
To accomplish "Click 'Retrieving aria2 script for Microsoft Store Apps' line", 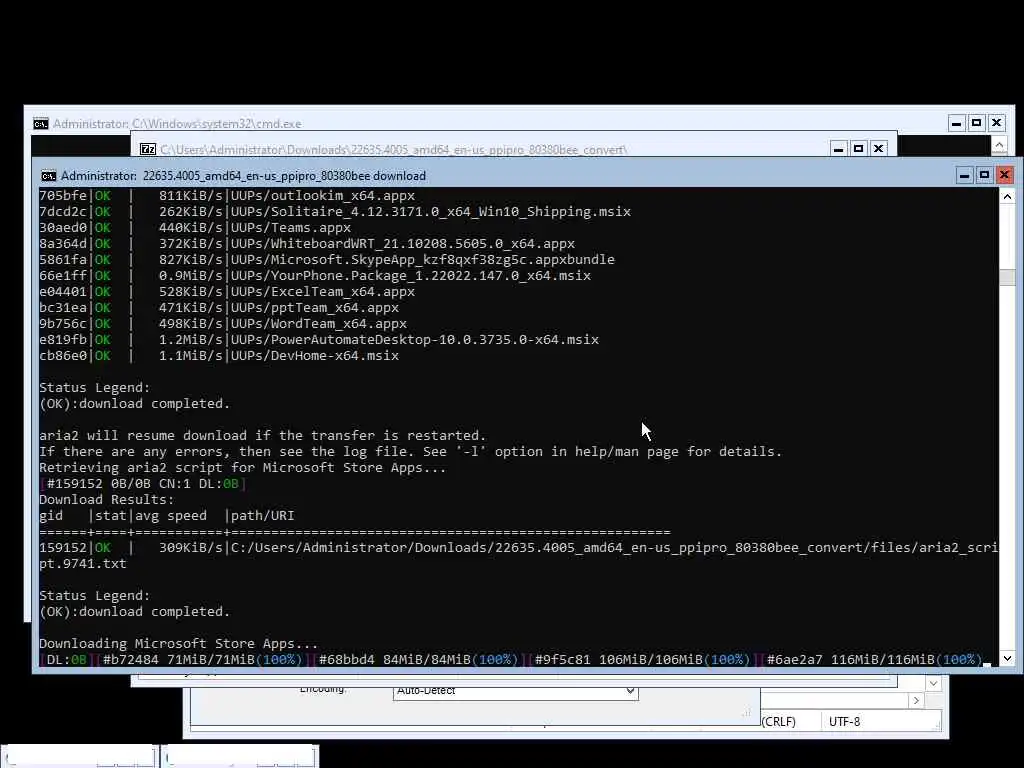I will pos(242,468).
